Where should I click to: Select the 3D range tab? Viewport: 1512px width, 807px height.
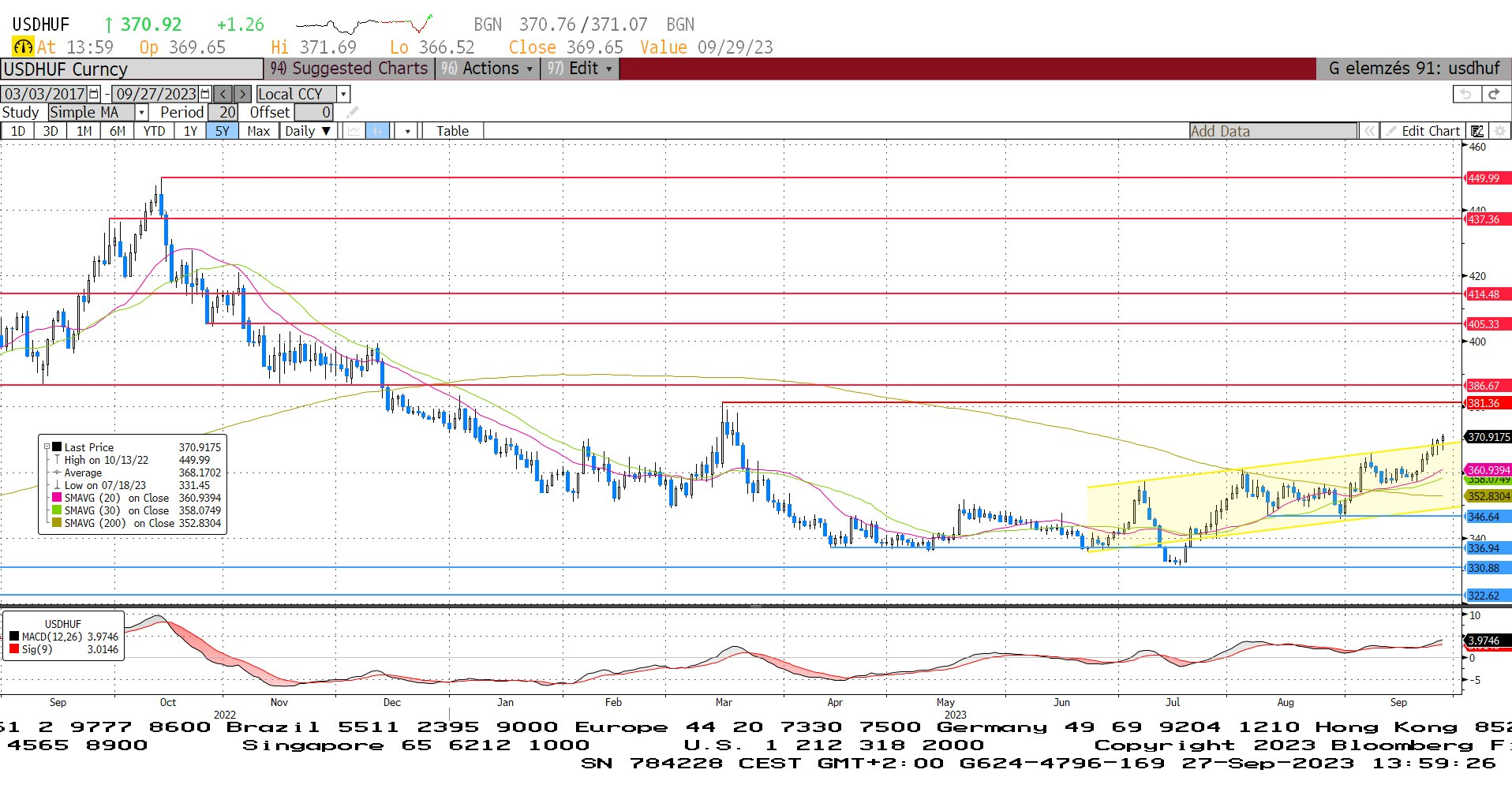pyautogui.click(x=51, y=131)
